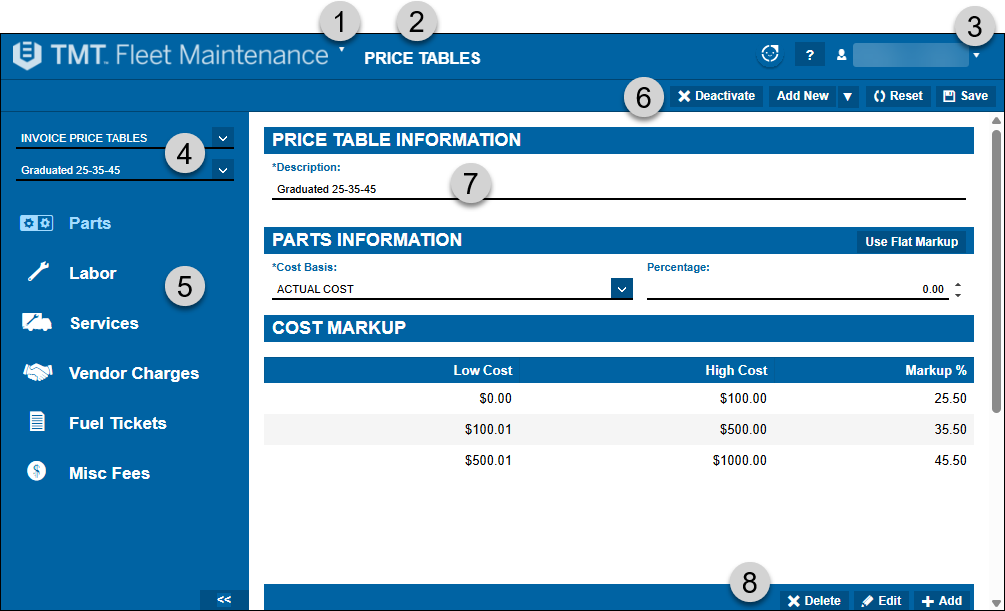Click the Services icon
This screenshot has height=611, width=1005.
(36, 323)
